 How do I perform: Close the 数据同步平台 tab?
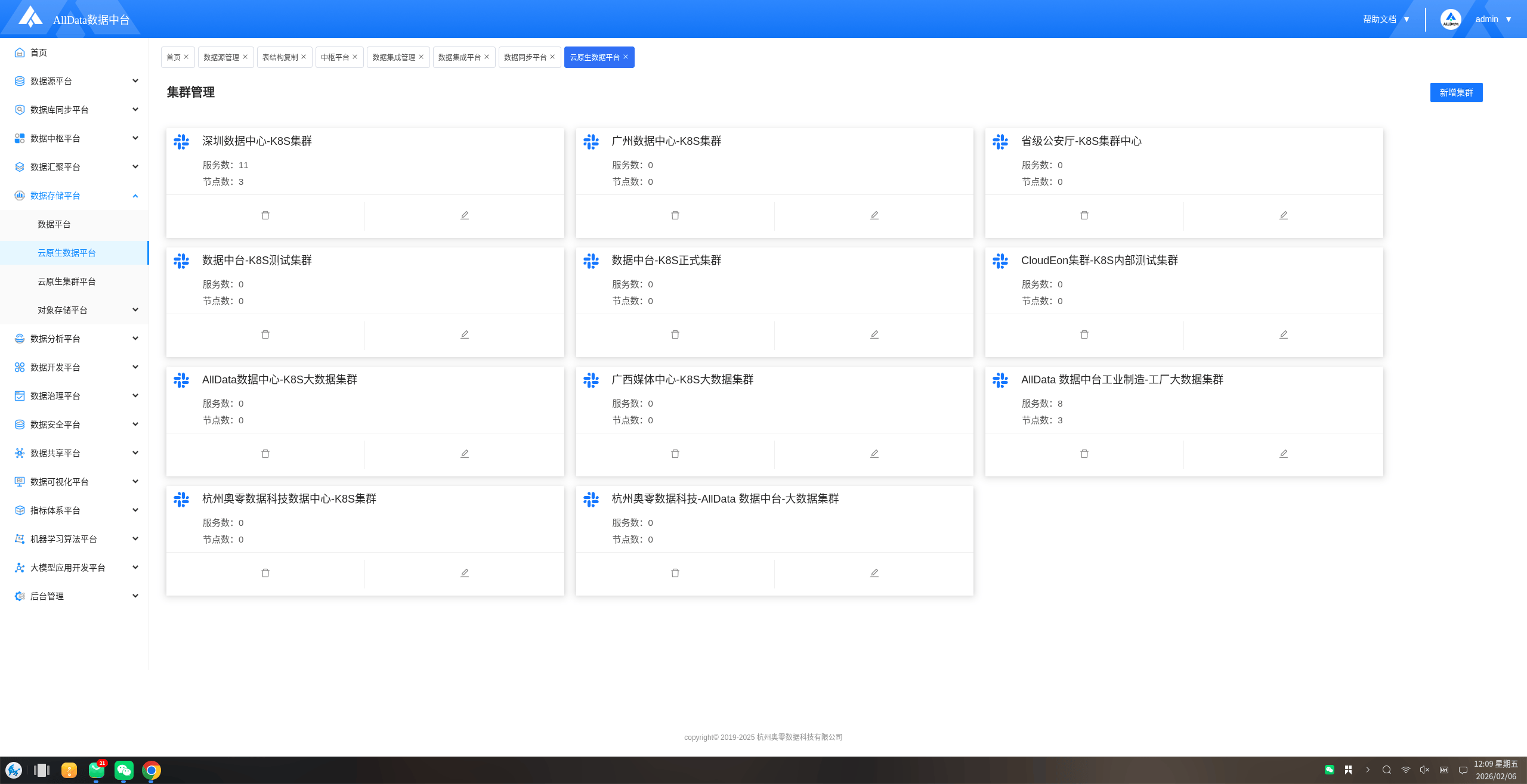coord(552,57)
